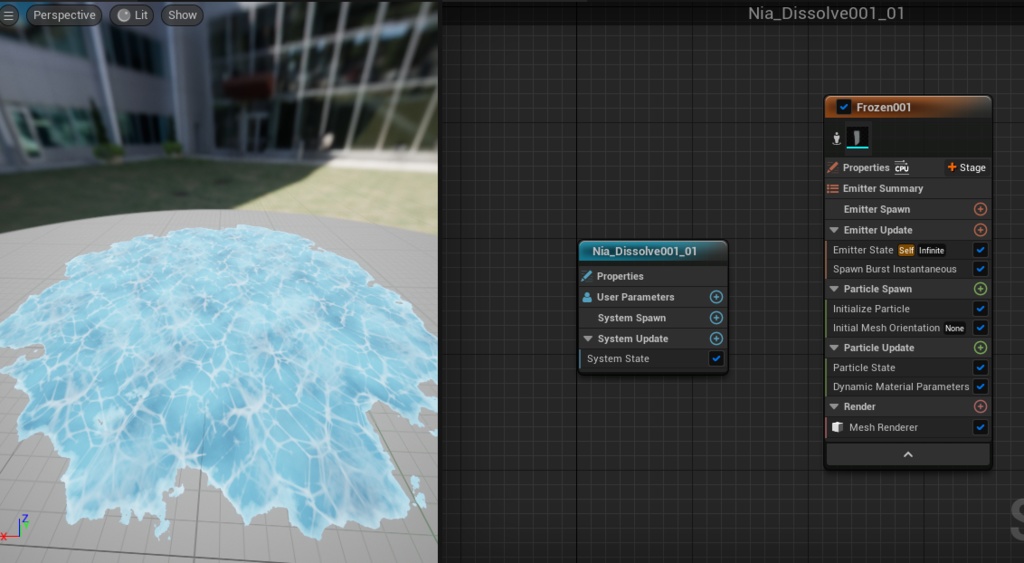This screenshot has width=1024, height=563.
Task: Disable the Emitter State module checkbox
Action: (980, 250)
